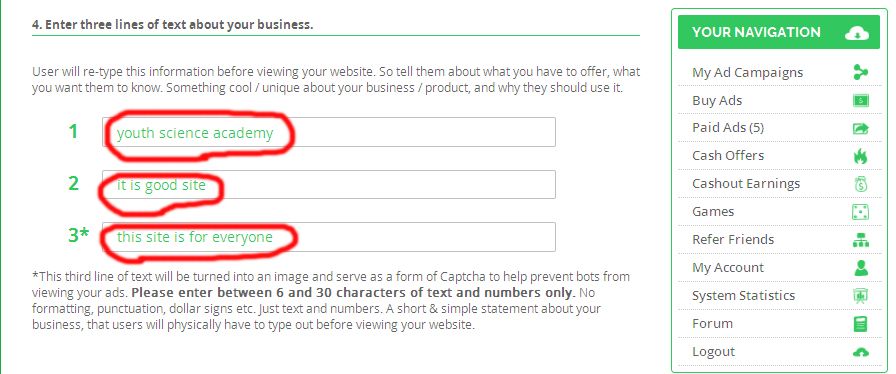This screenshot has height=374, width=896.
Task: Click the Cashout Earnings money bag icon
Action: pyautogui.click(x=861, y=184)
